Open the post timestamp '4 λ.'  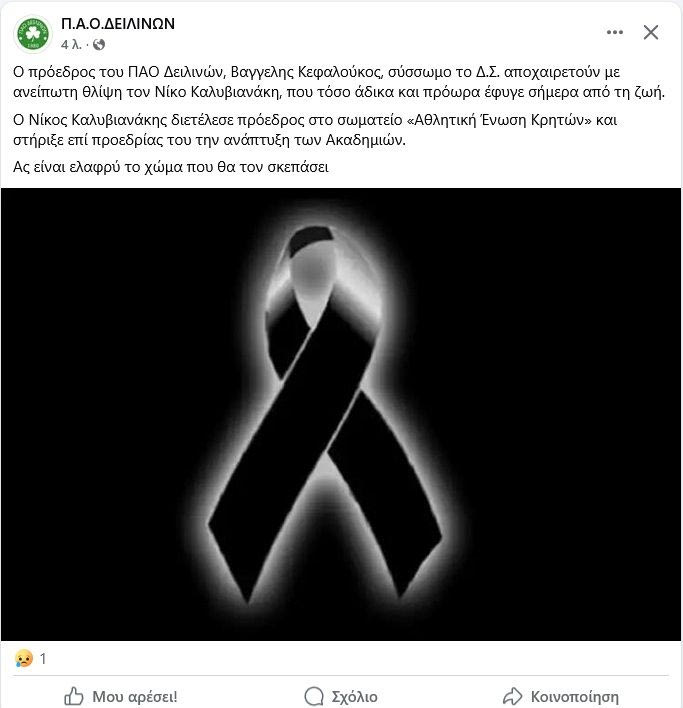[71, 44]
